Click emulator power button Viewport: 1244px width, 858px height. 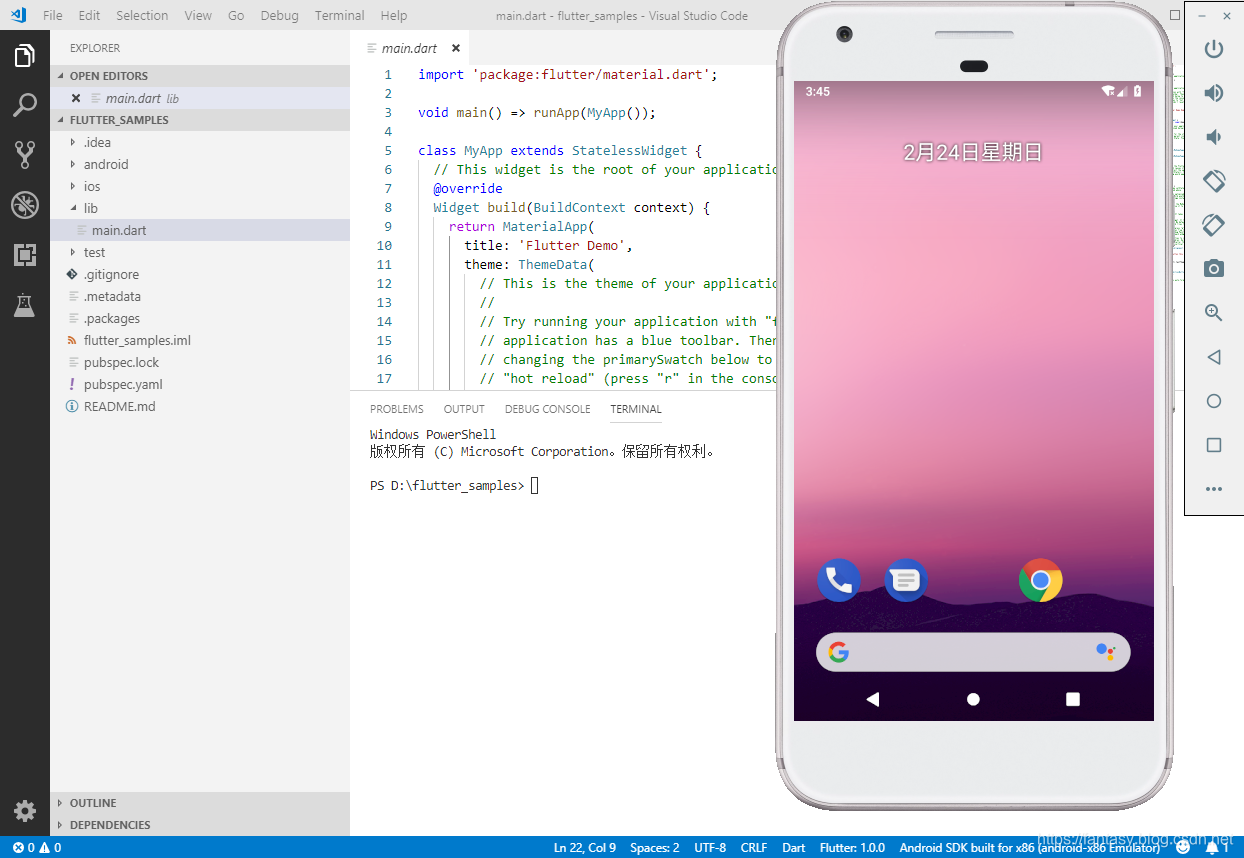pyautogui.click(x=1213, y=49)
